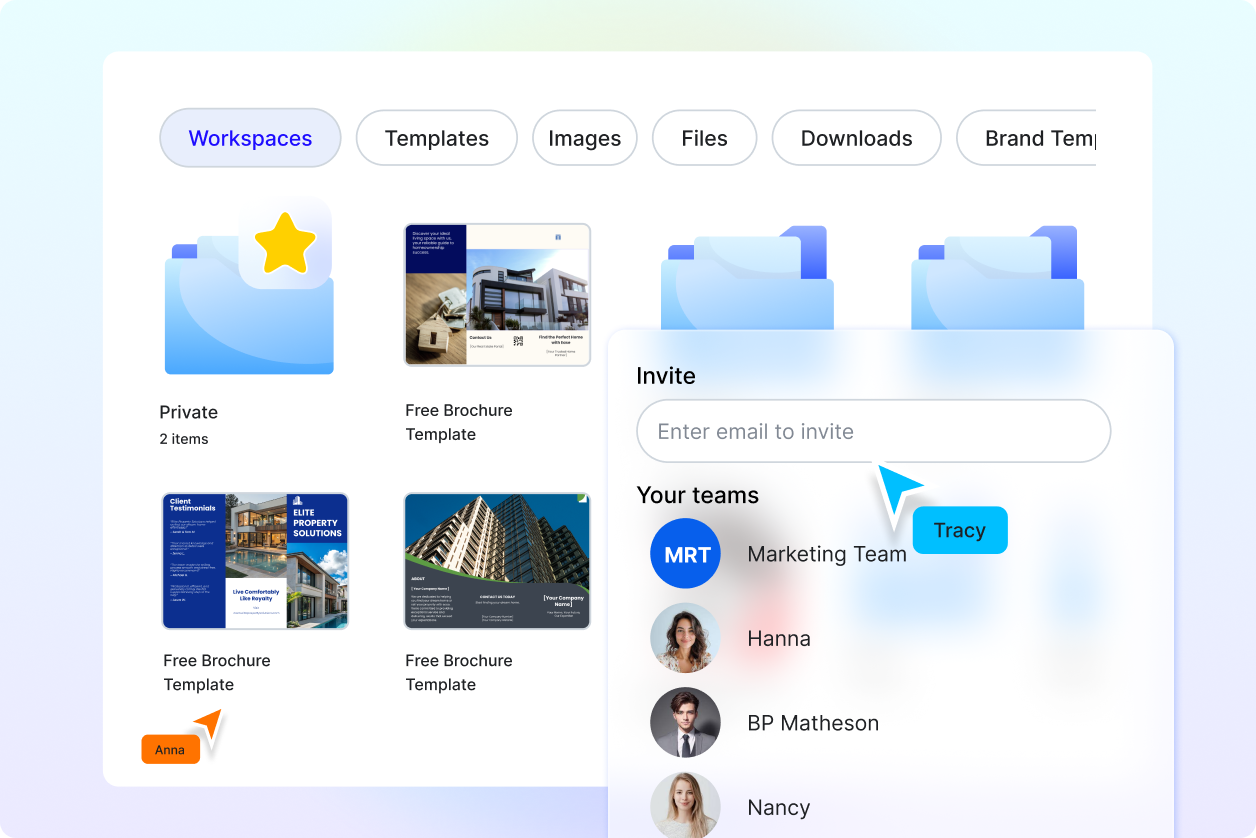Open the high-rise building brochure thumbnail
This screenshot has height=838, width=1256.
coord(497,561)
